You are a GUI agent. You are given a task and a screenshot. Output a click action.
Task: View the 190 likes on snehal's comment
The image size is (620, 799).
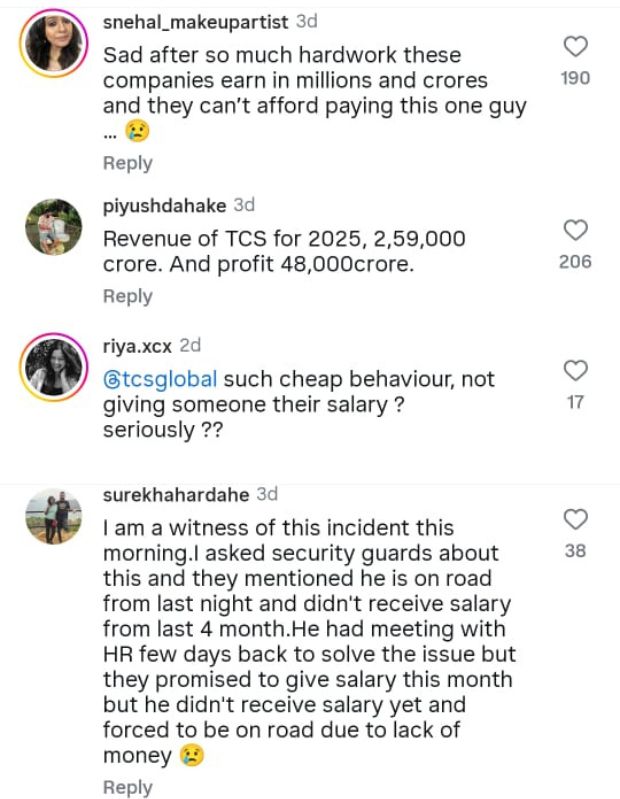tap(575, 78)
